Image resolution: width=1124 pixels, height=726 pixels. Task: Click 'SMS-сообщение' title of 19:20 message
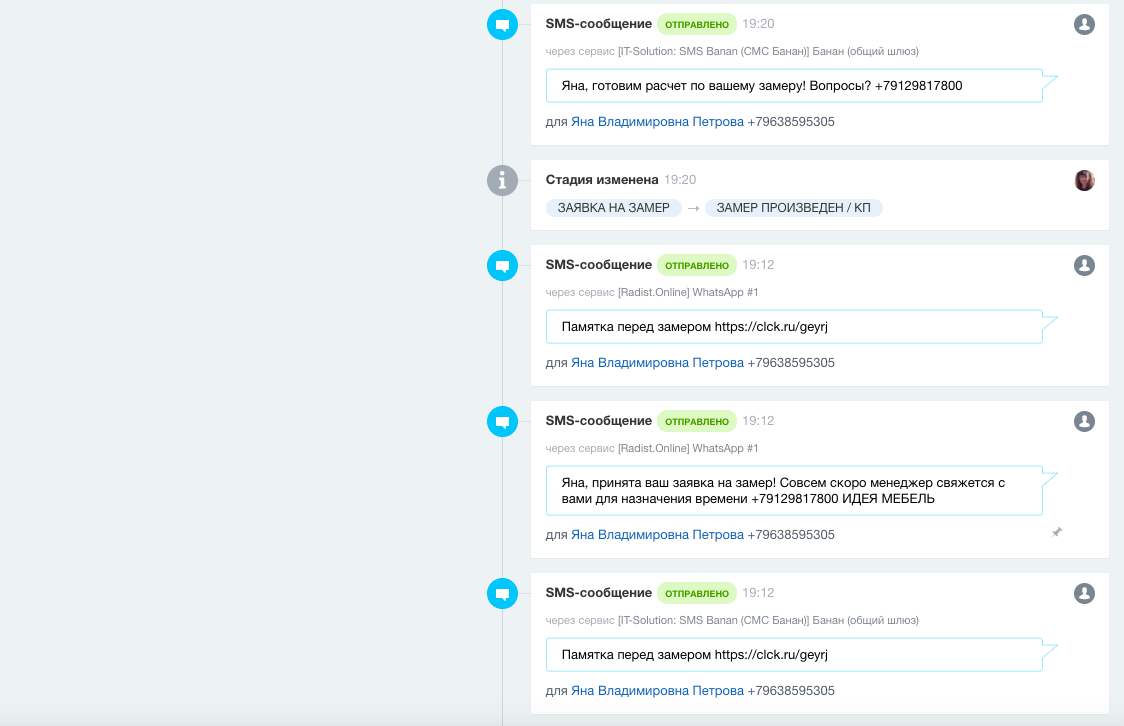(599, 24)
